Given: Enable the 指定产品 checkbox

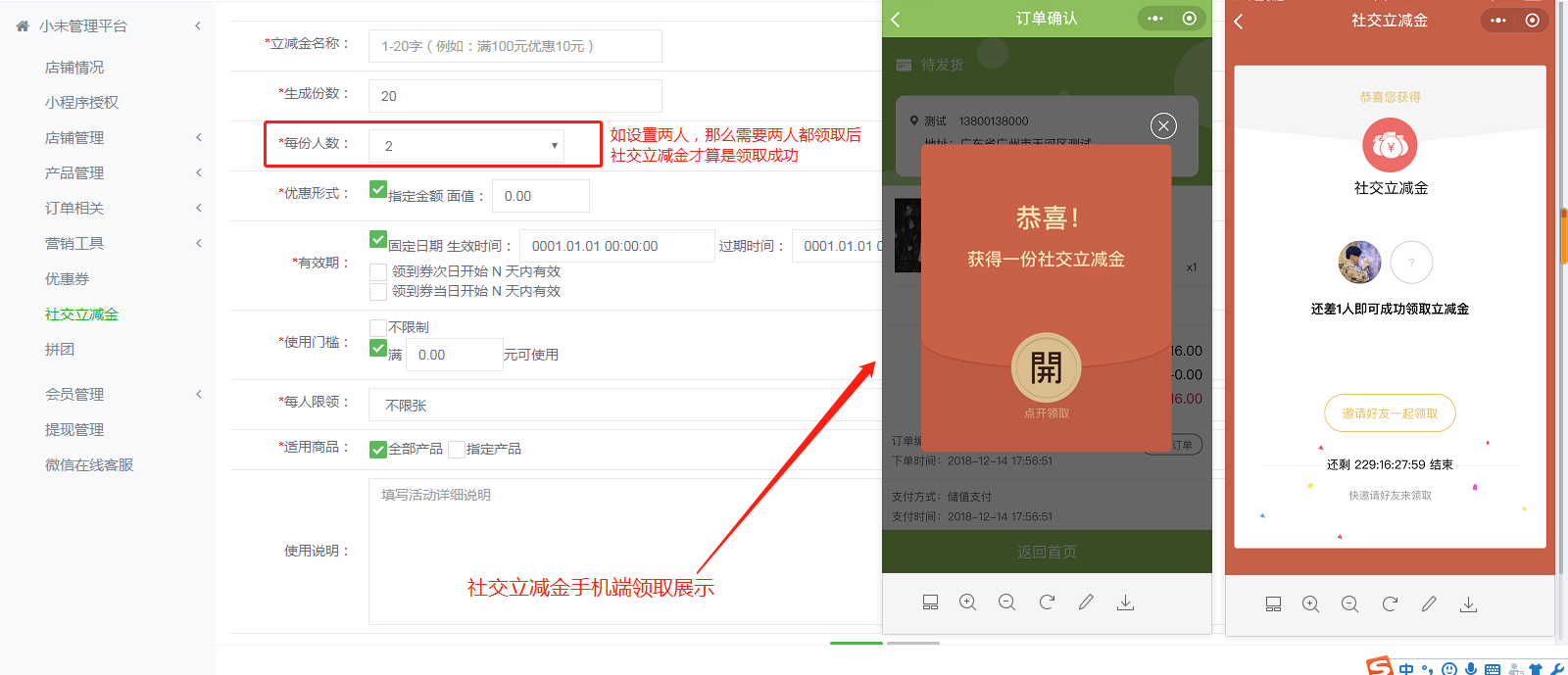Looking at the screenshot, I should click(457, 450).
